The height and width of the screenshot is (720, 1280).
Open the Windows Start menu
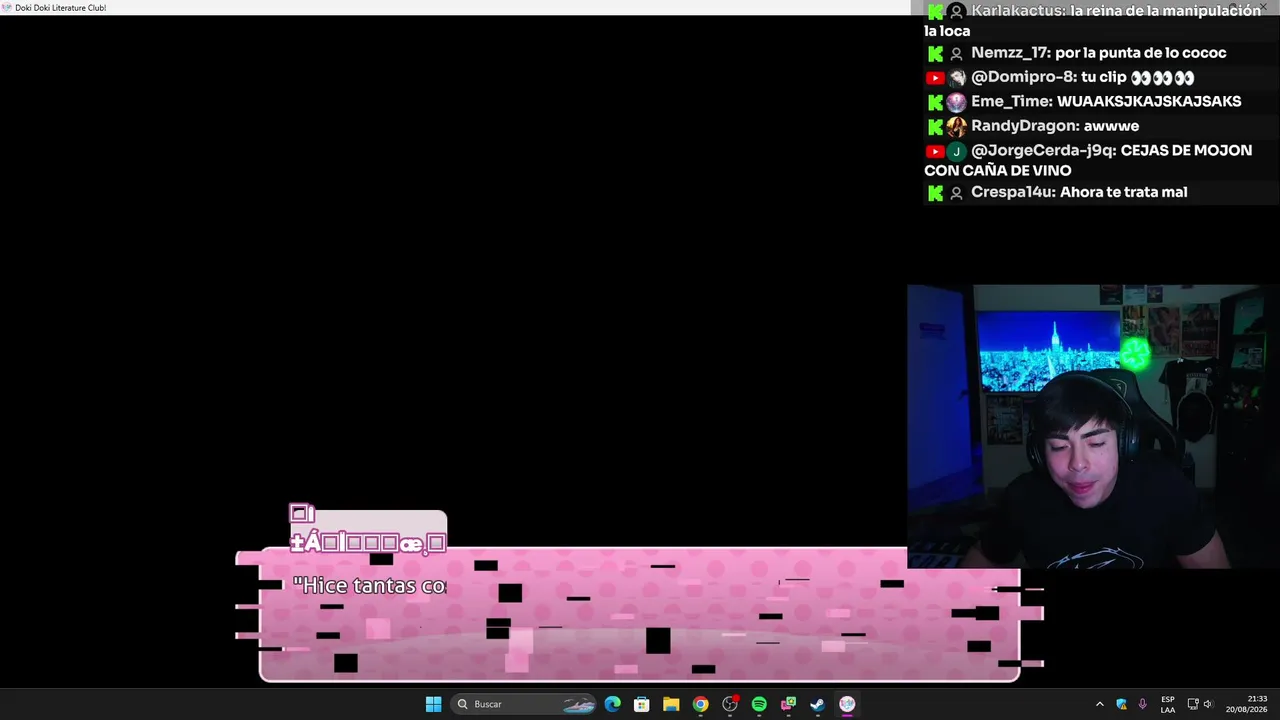point(433,704)
